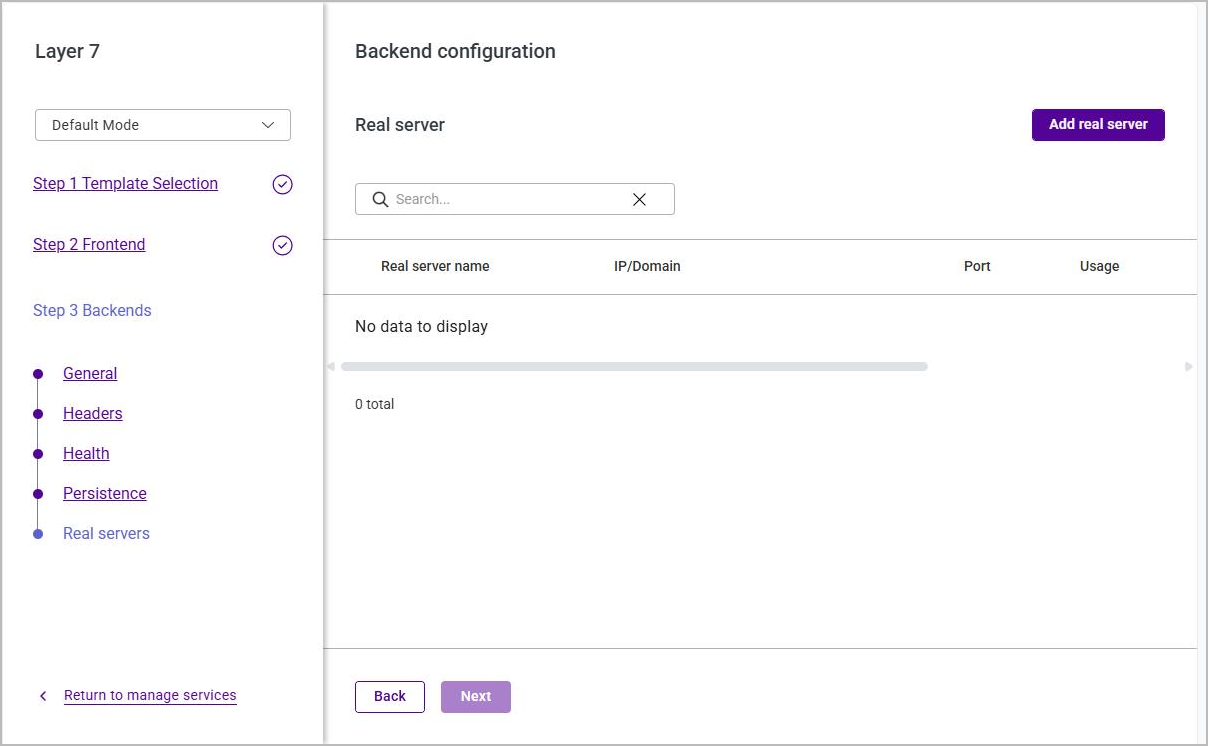Open the Default Mode dropdown
Viewport: 1208px width, 746px height.
point(163,125)
